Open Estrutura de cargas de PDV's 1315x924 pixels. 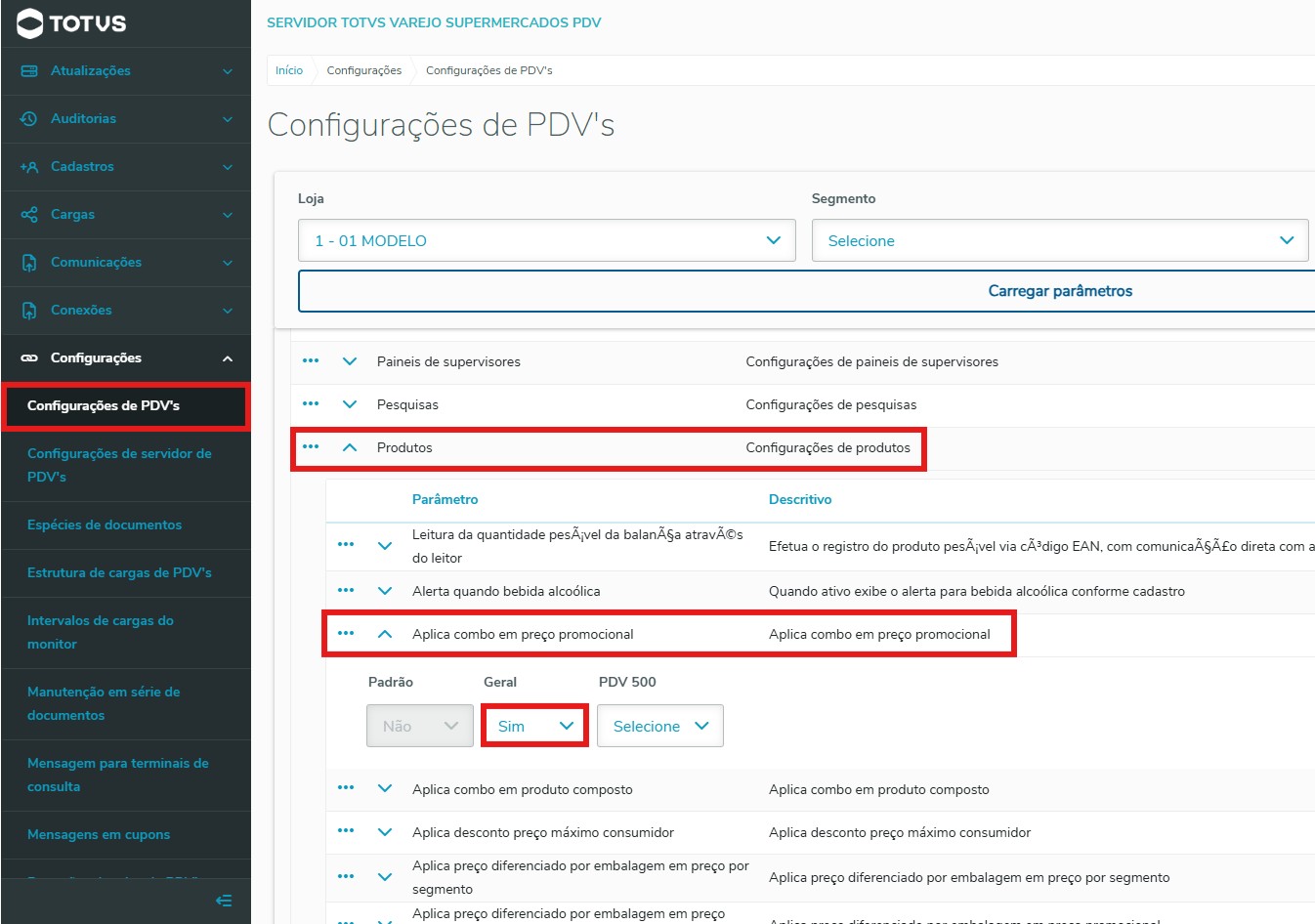[x=126, y=573]
